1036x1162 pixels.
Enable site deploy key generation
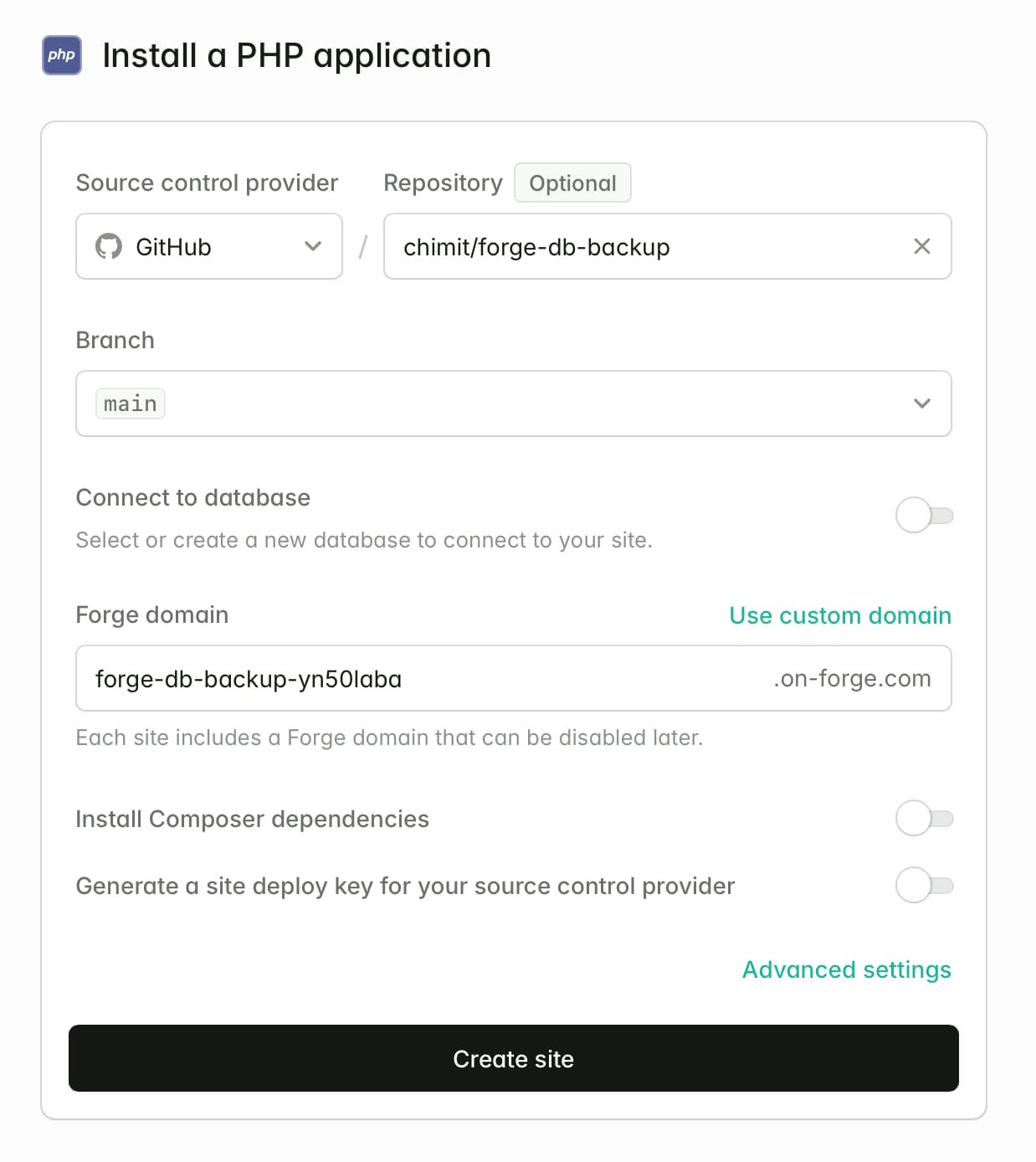point(926,886)
